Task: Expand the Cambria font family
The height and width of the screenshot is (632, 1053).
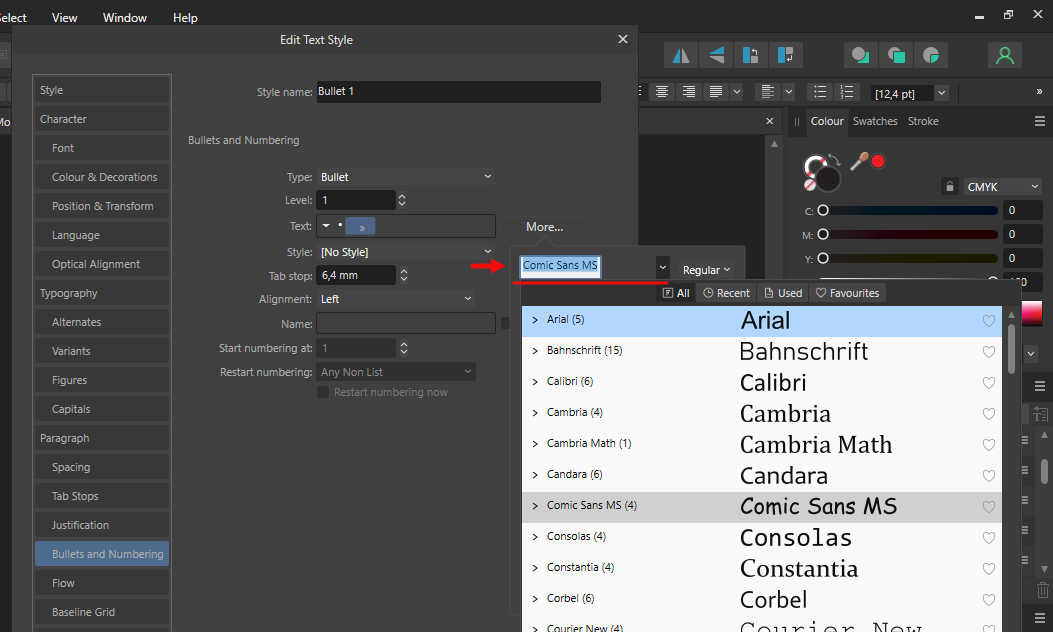Action: 535,412
